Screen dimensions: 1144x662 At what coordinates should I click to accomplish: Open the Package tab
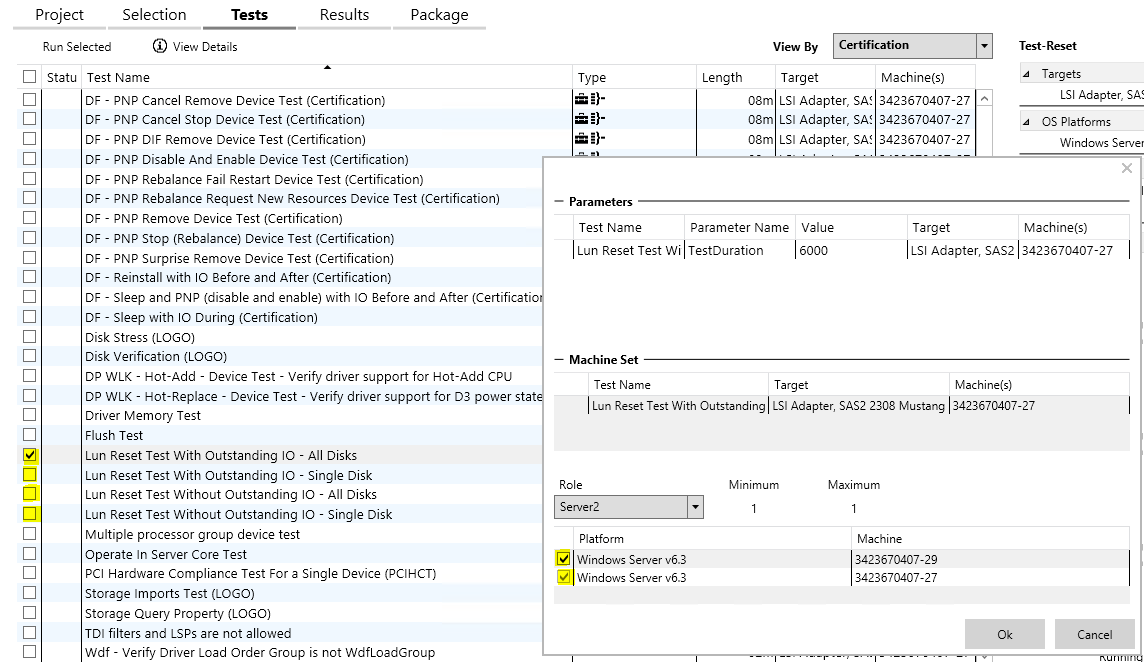[x=439, y=15]
